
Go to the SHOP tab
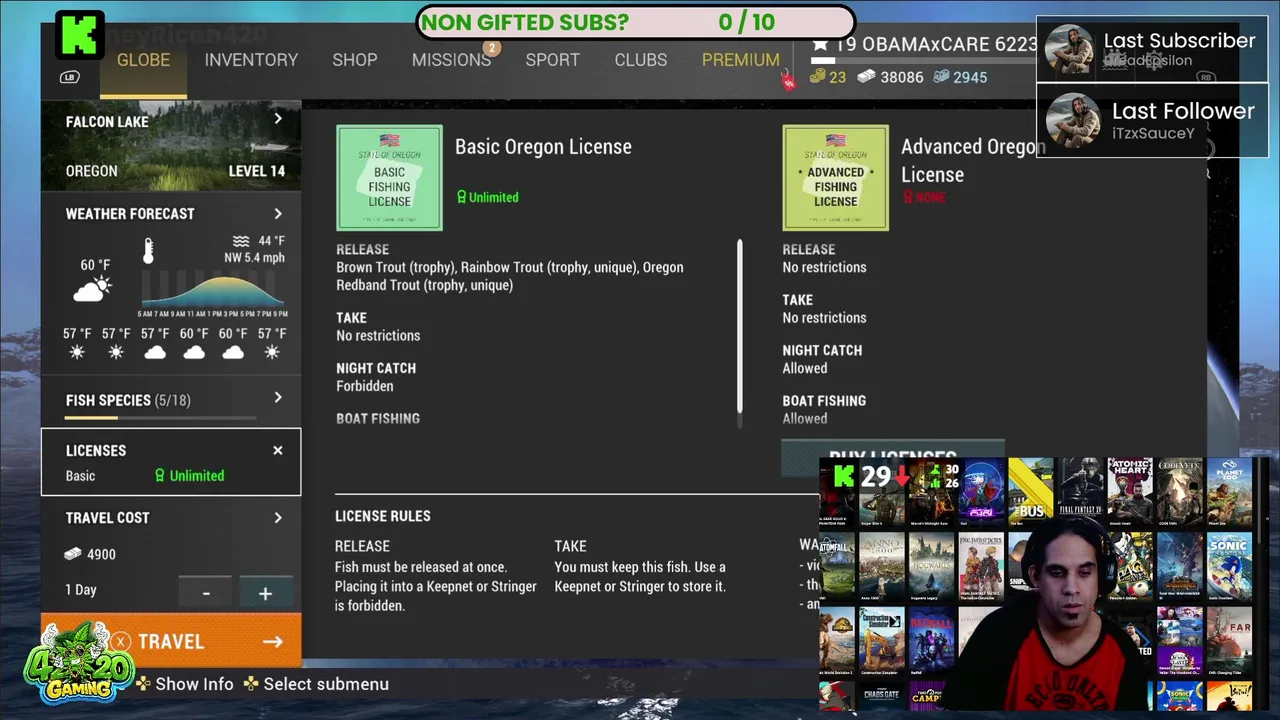tap(355, 60)
